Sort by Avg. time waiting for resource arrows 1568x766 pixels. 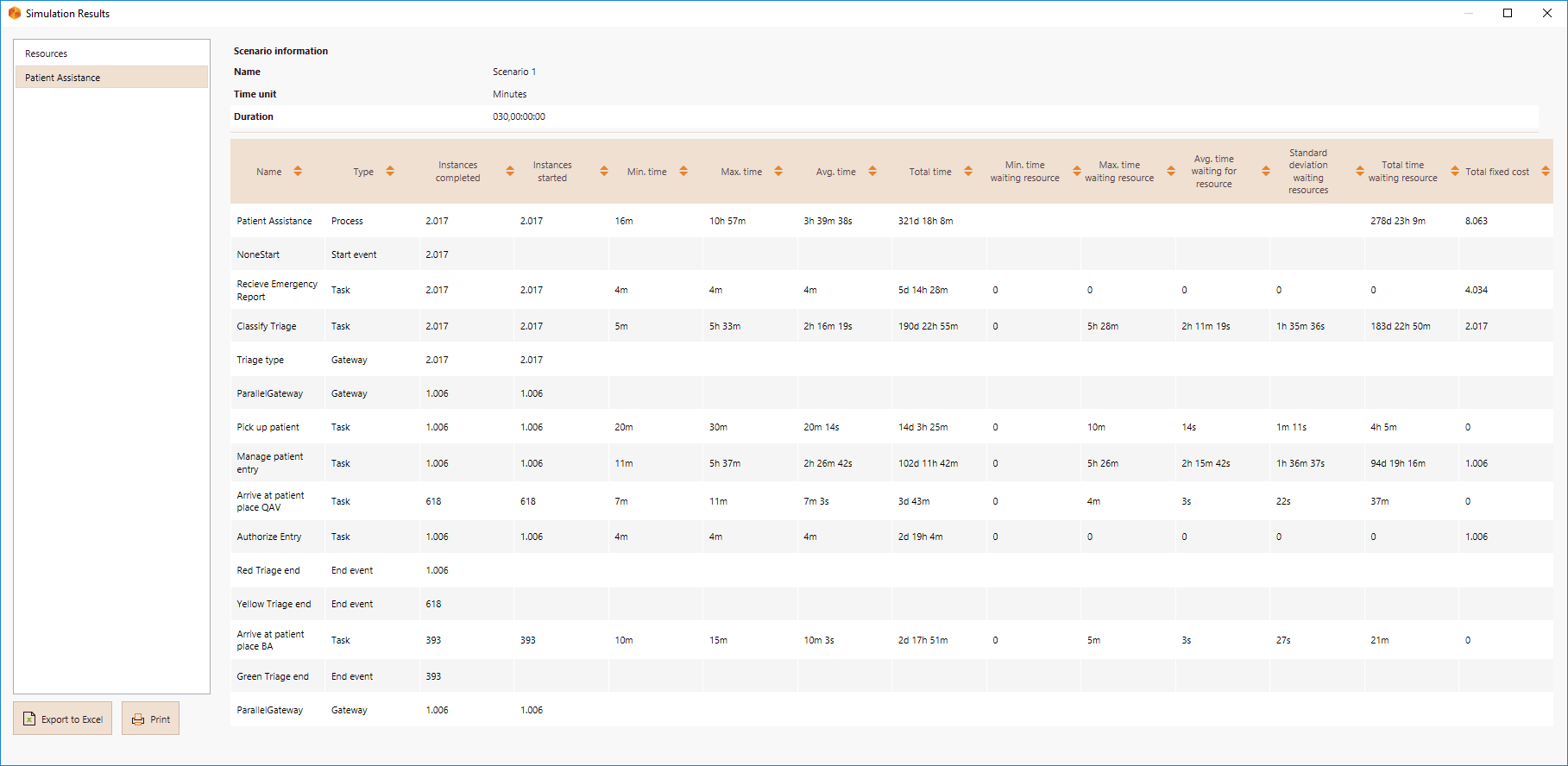tap(1266, 172)
